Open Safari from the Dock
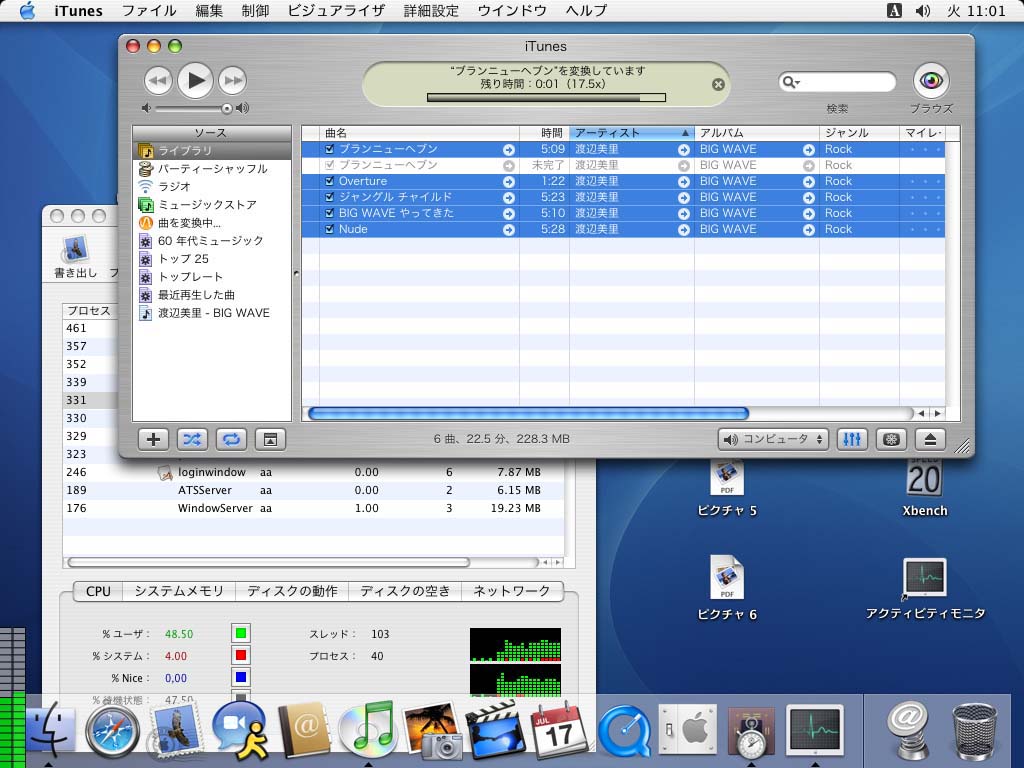The width and height of the screenshot is (1024, 768). (x=112, y=733)
